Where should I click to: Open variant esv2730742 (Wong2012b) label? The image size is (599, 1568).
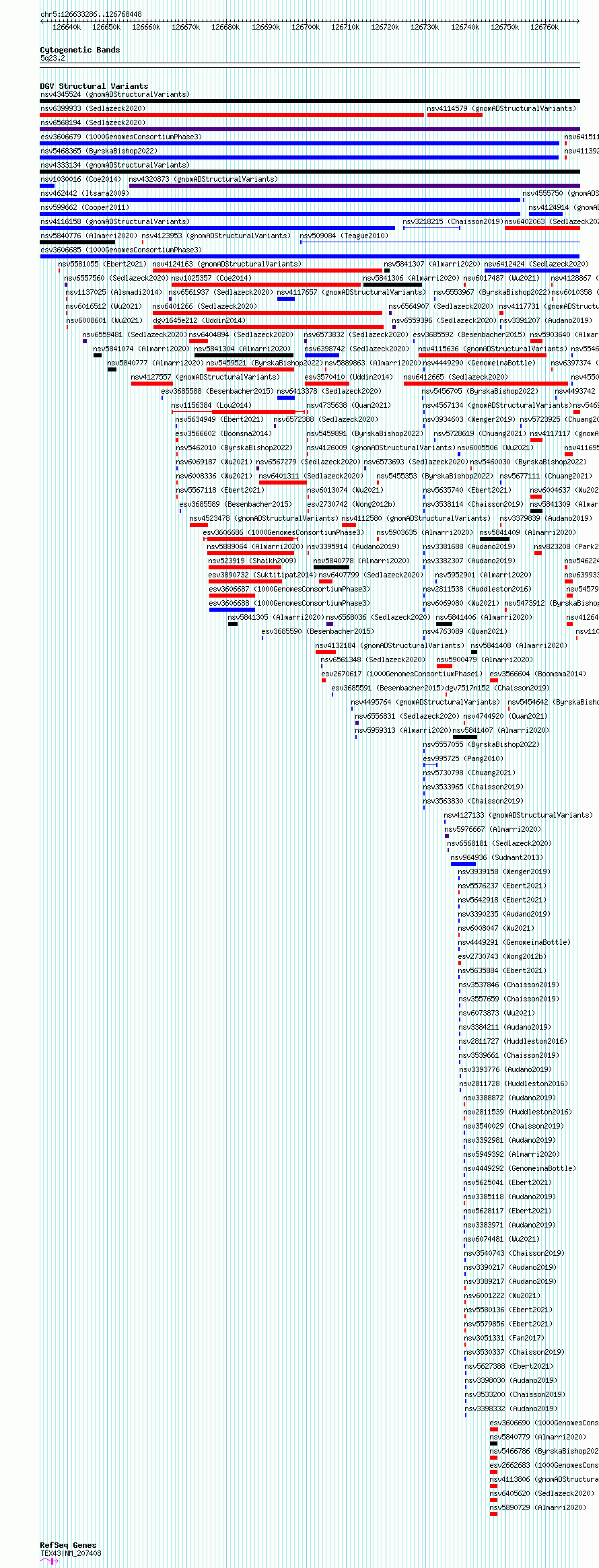(351, 505)
